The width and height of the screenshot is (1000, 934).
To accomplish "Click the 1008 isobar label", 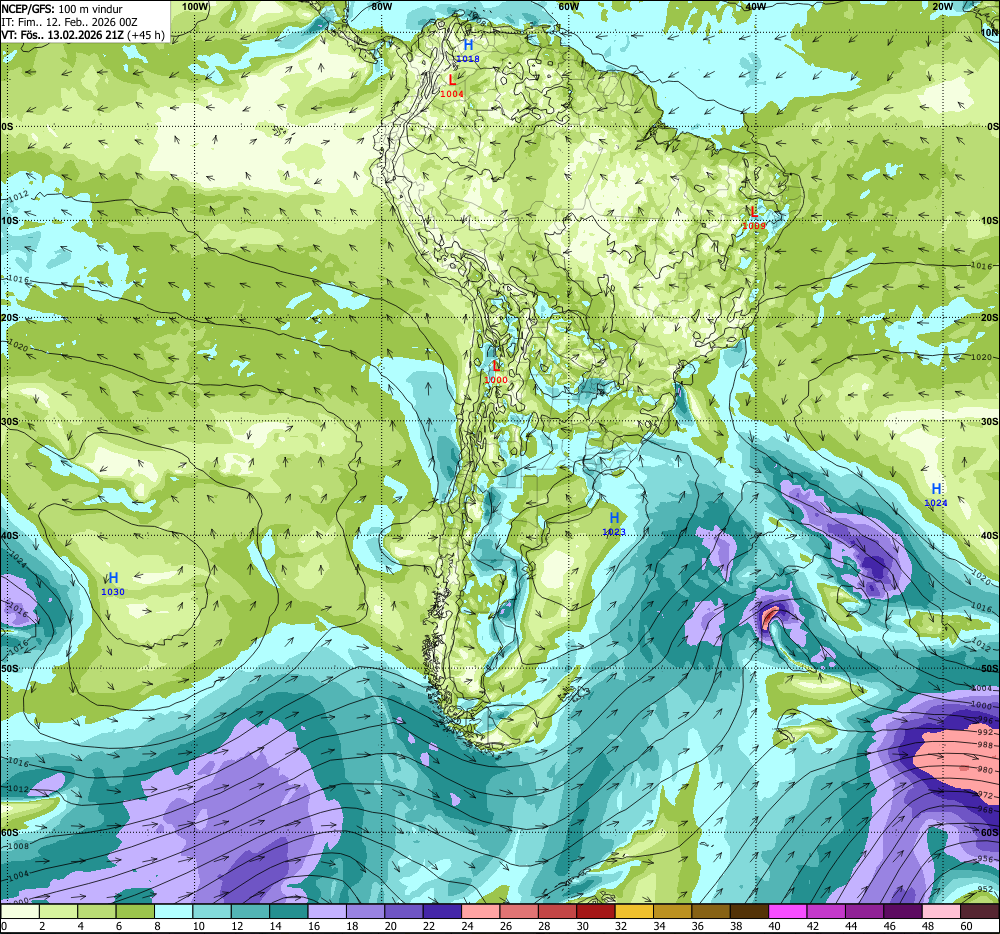I will [x=18, y=846].
